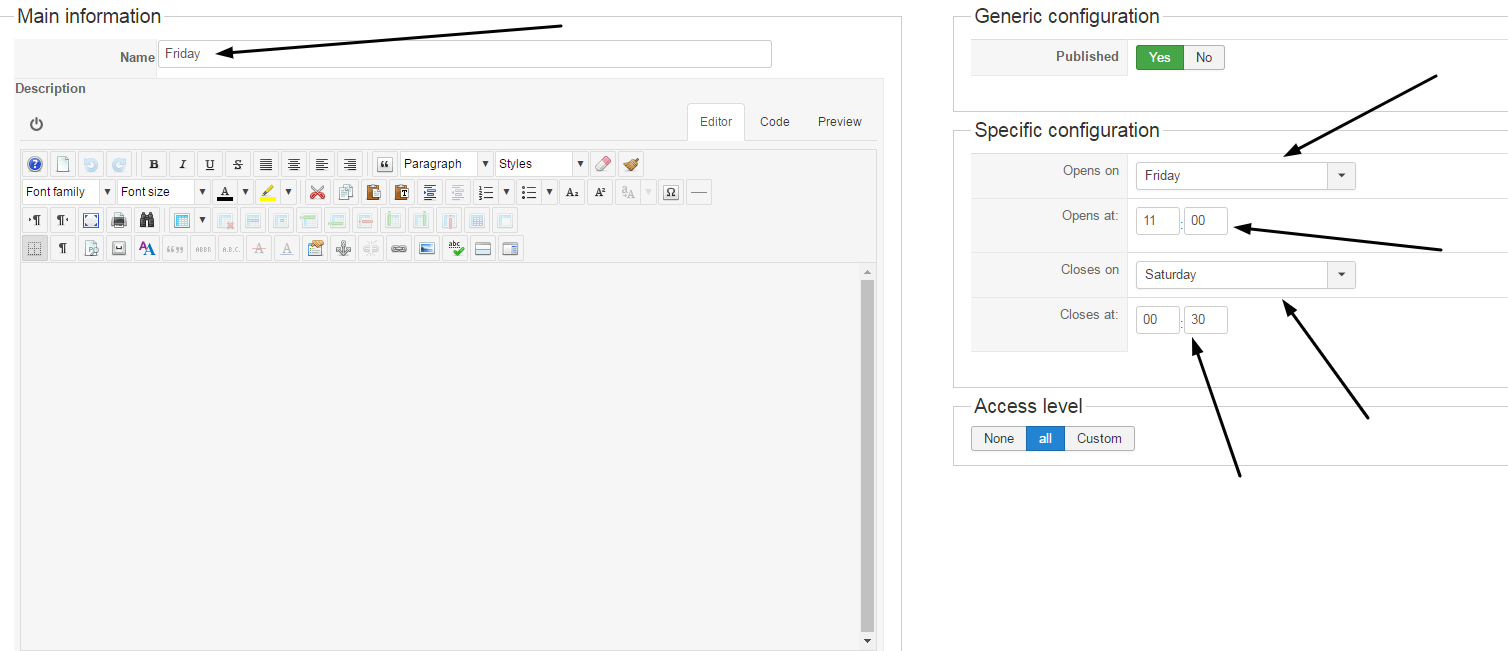Open the editor help icon
This screenshot has width=1508, height=651.
click(35, 164)
